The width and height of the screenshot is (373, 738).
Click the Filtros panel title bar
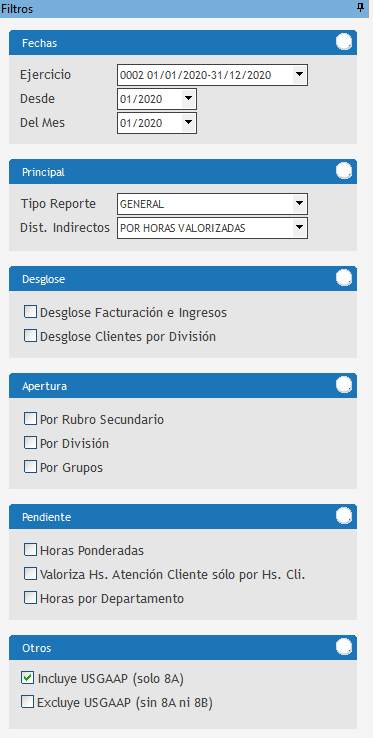(184, 8)
